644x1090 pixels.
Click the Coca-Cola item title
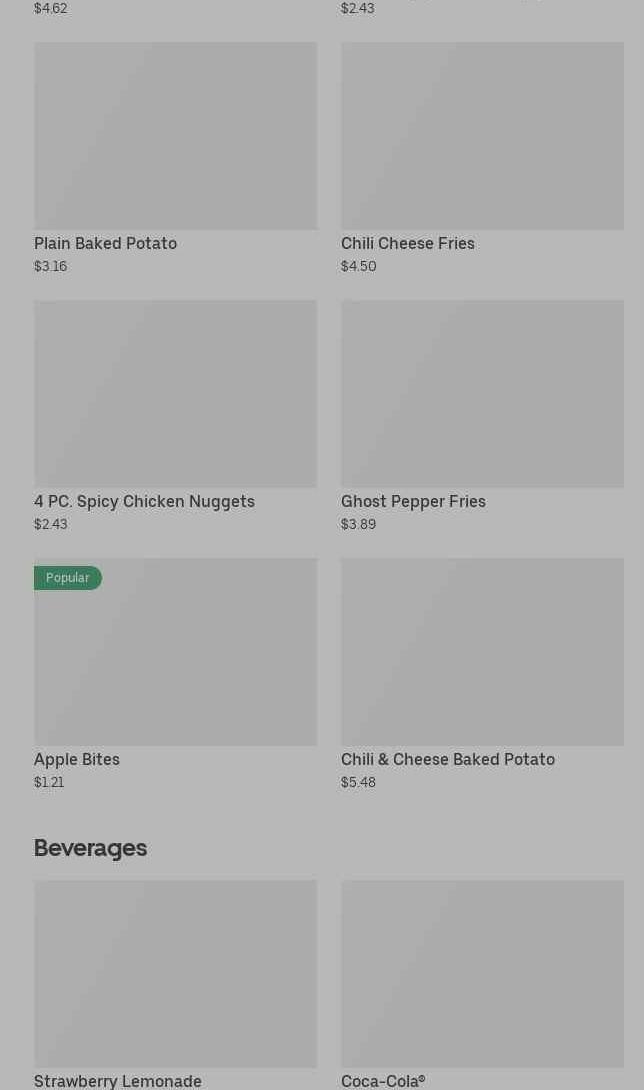[x=382, y=1080]
